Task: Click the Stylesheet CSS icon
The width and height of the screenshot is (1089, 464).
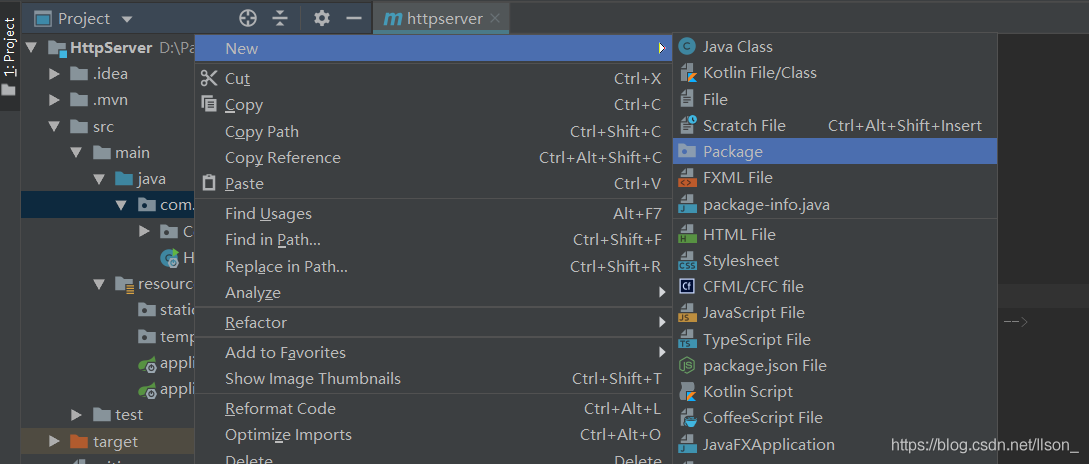Action: 687,261
